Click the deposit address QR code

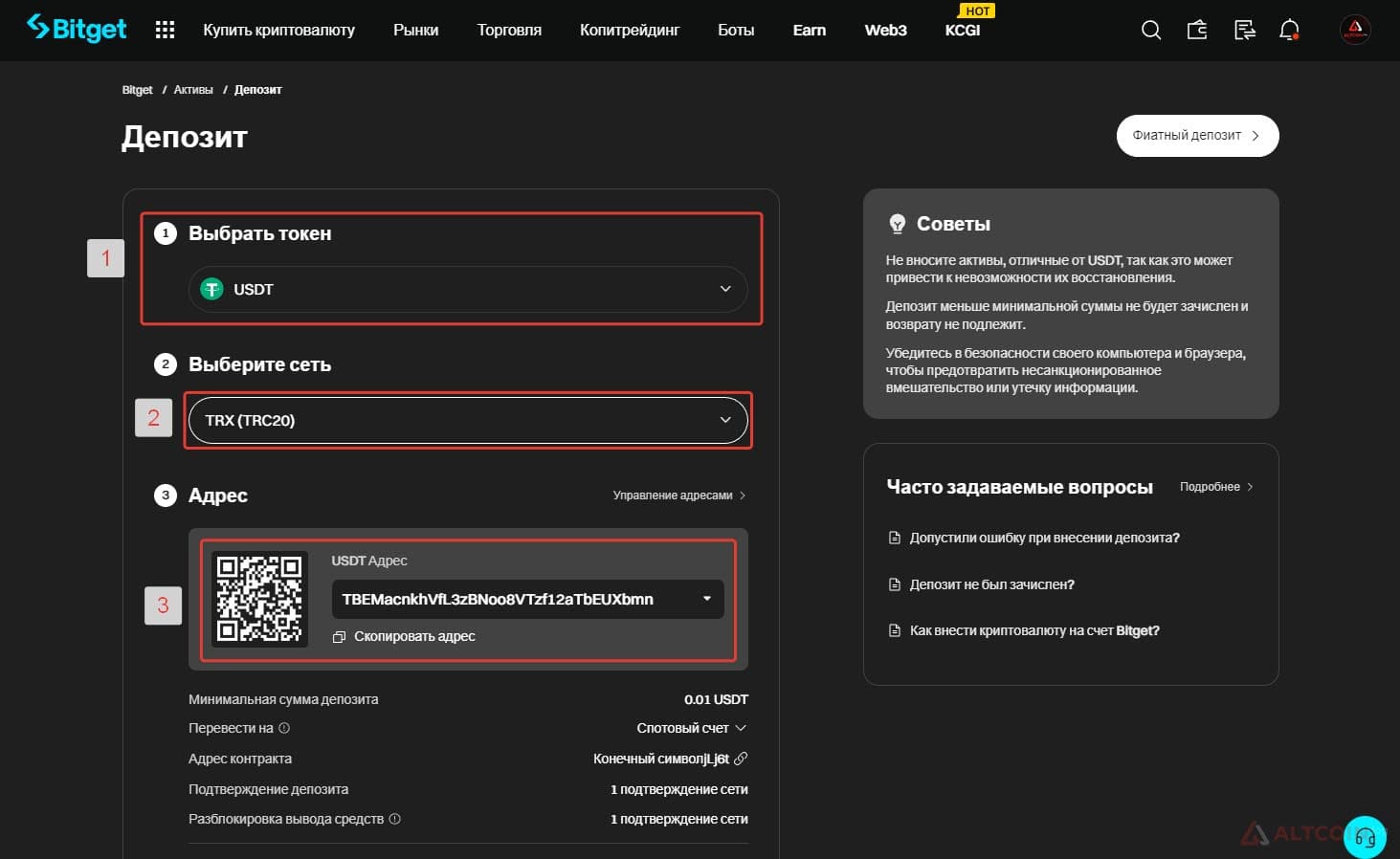259,599
